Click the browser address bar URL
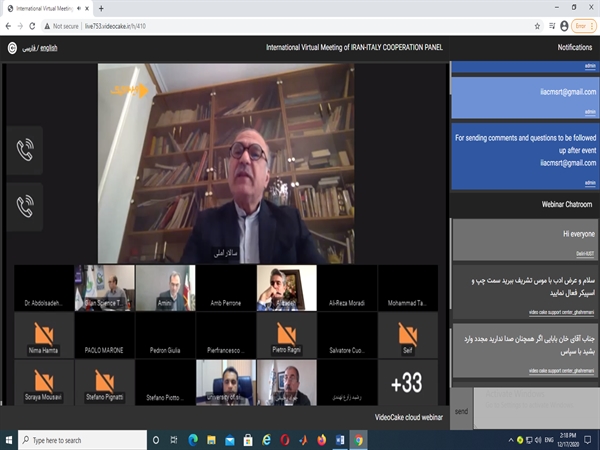This screenshot has height=450, width=600. (115, 26)
